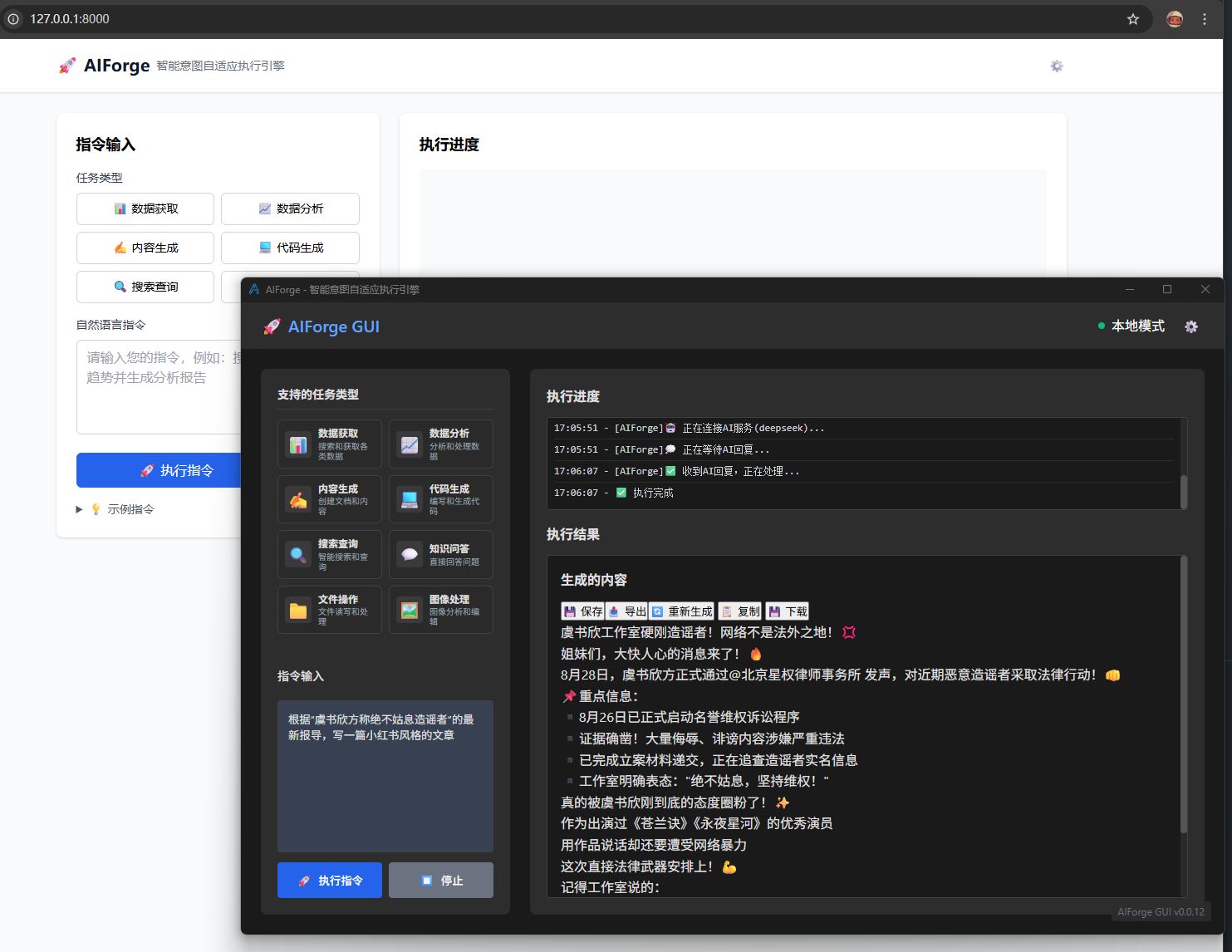Click the 执行结果 panel scrollbar
Screen dimensions: 1232x952
coord(1184,695)
